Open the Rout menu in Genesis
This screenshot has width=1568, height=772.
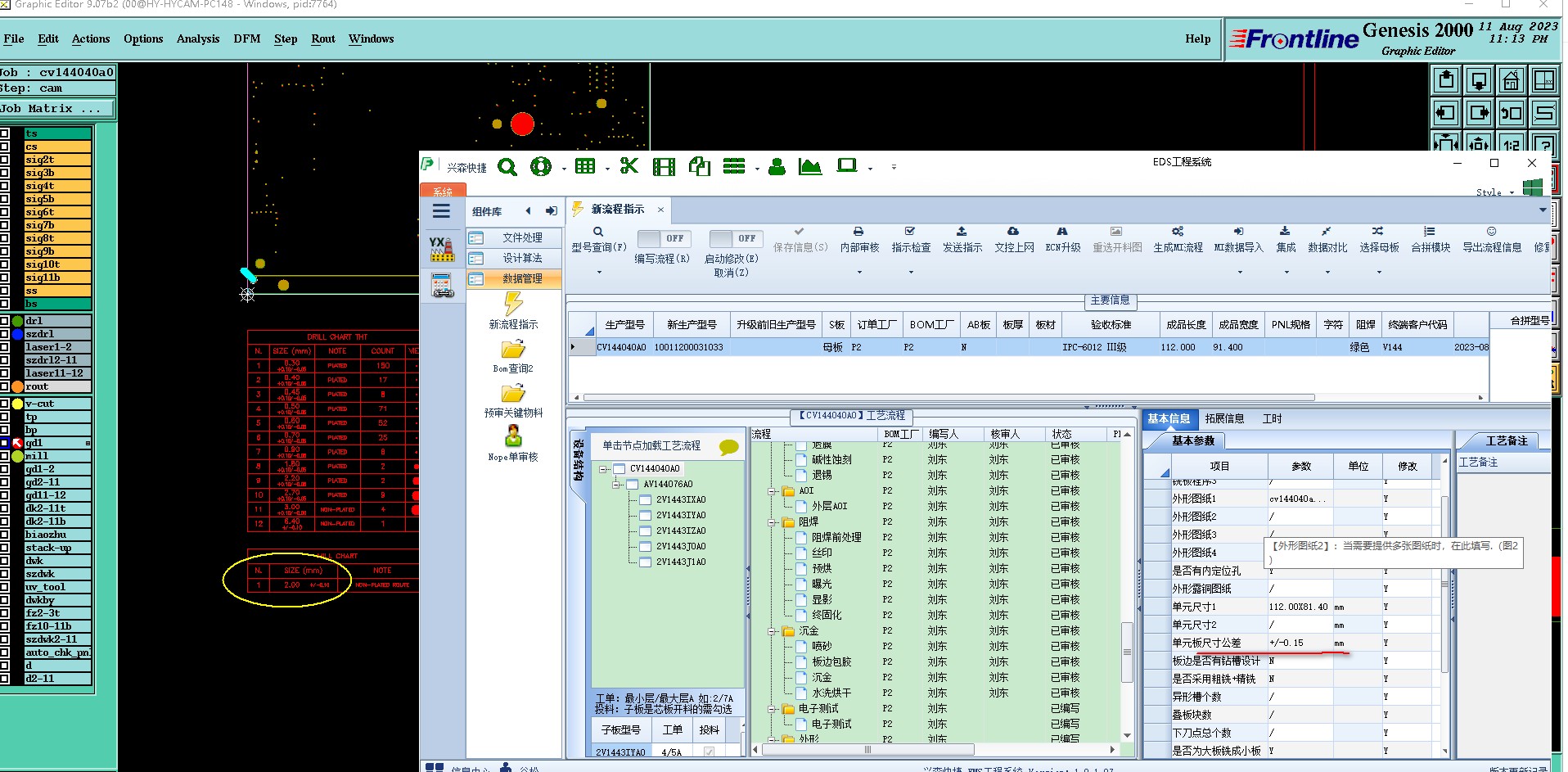323,38
